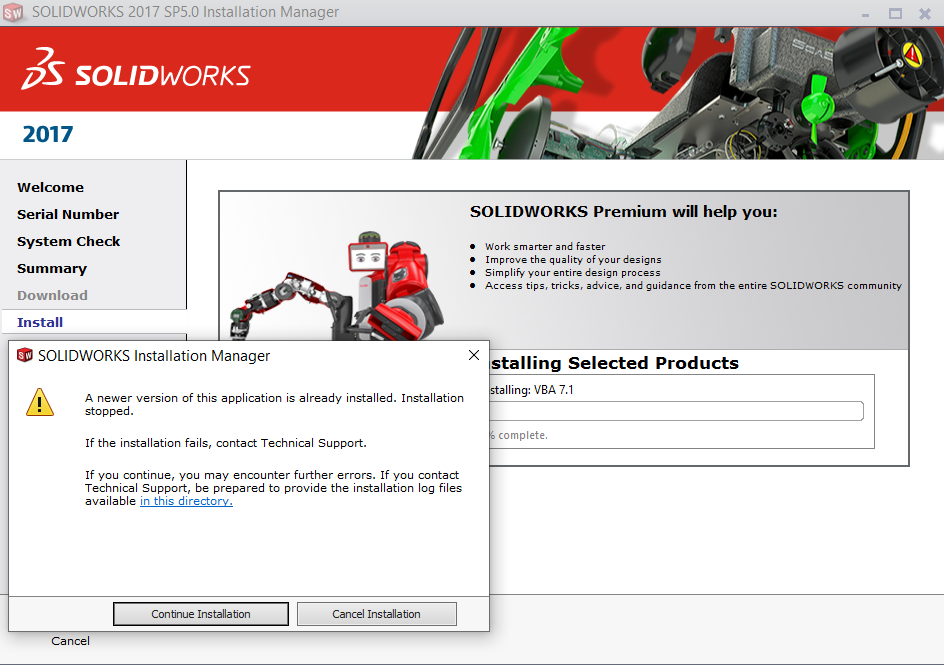Screen dimensions: 944x665
Task: Close the Installation Manager main window
Action: (x=925, y=13)
